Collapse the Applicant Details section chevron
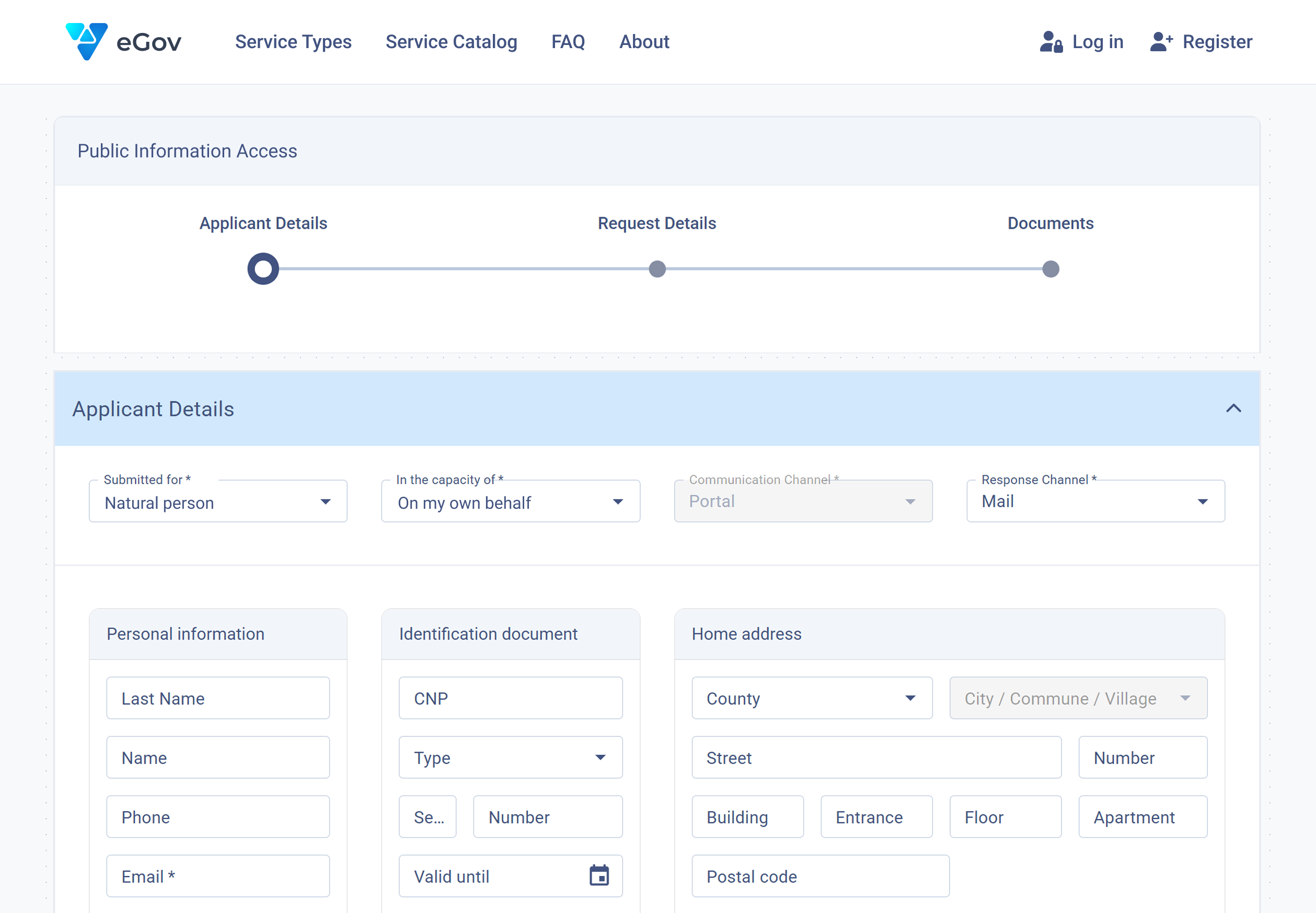 coord(1233,408)
